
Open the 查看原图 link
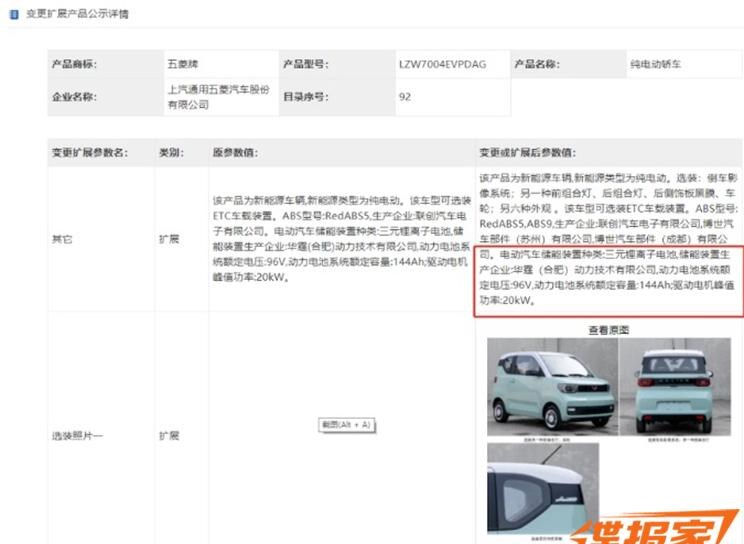point(609,329)
